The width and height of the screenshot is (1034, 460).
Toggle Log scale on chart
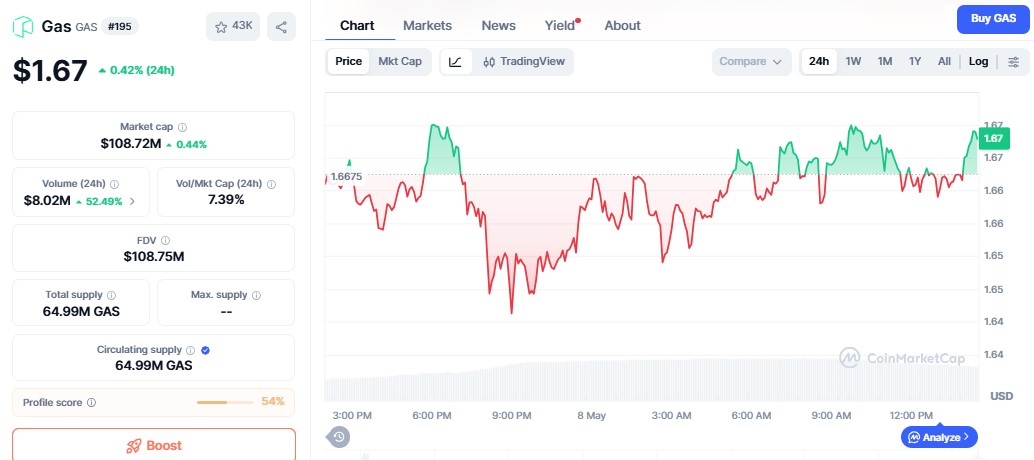click(979, 61)
